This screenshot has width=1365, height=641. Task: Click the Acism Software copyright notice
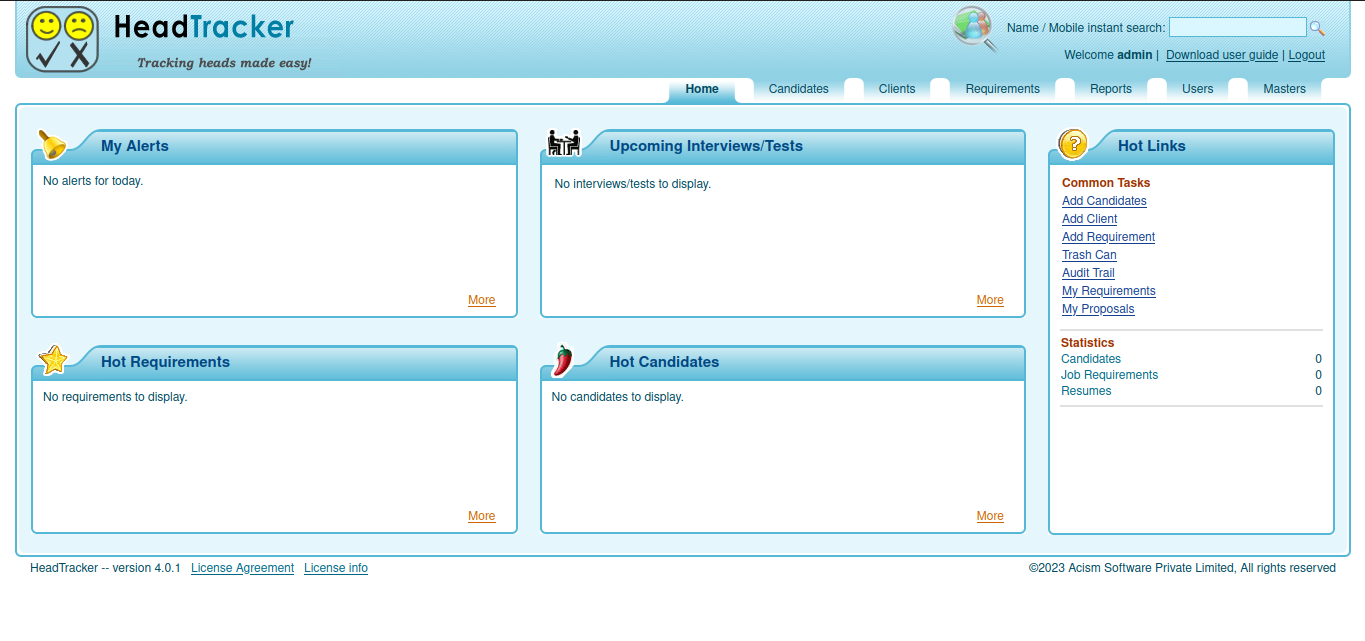click(x=1182, y=568)
